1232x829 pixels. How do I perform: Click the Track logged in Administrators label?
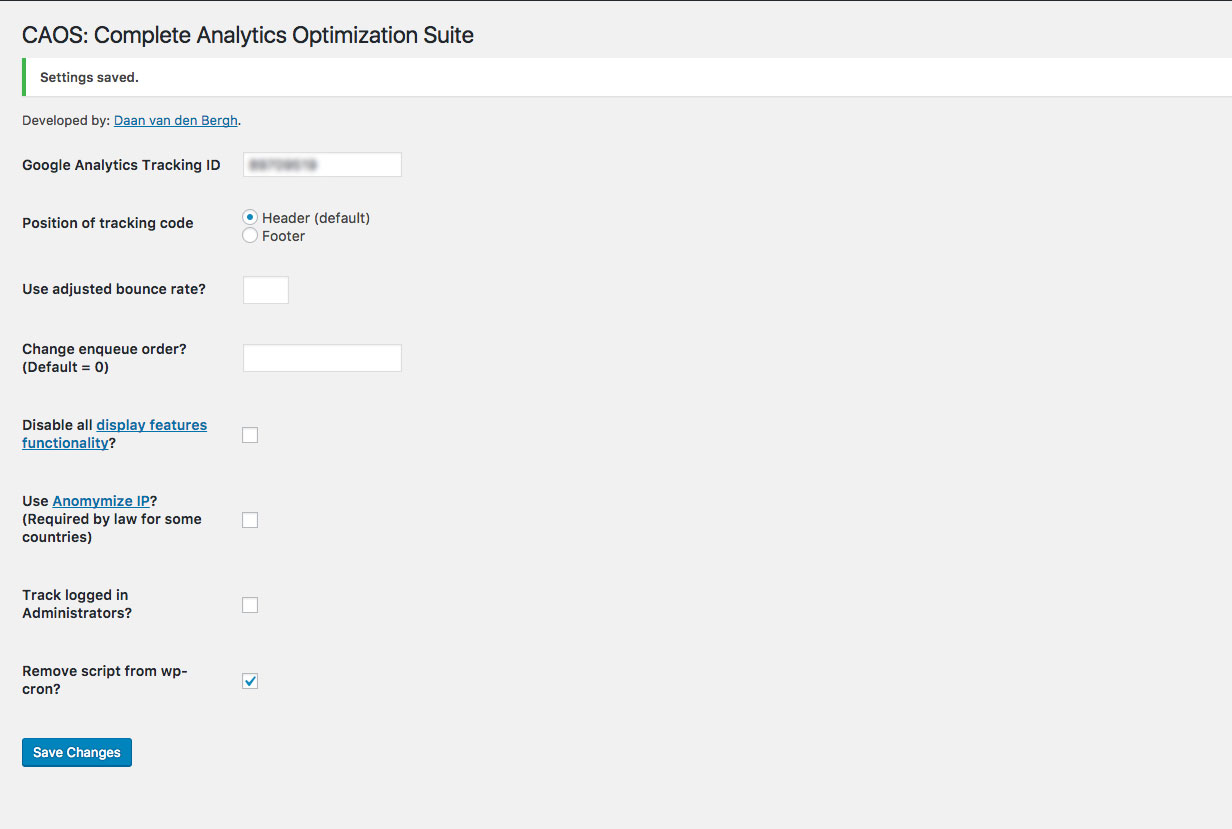pyautogui.click(x=77, y=604)
